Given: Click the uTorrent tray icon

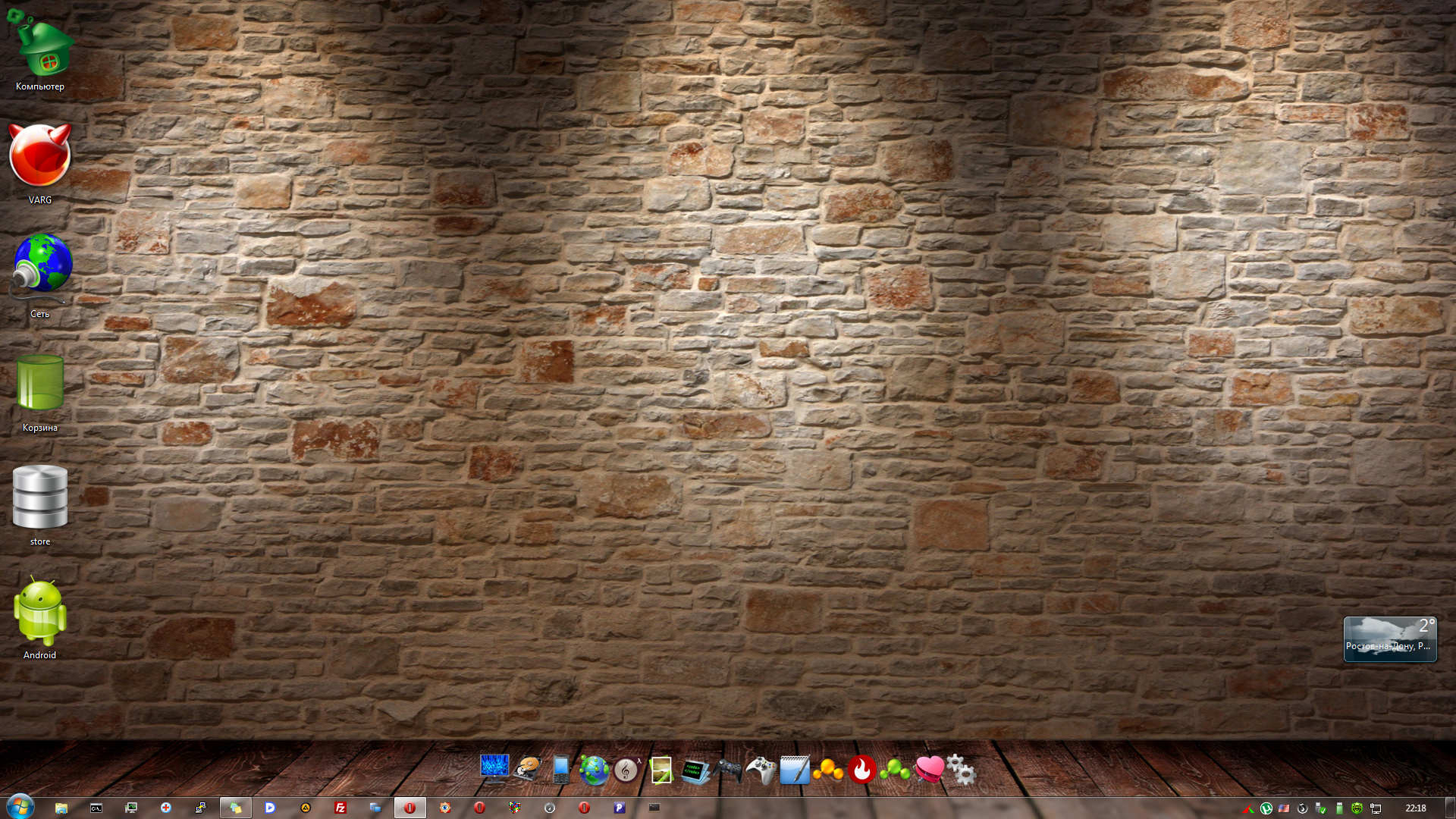Looking at the screenshot, I should [1266, 808].
